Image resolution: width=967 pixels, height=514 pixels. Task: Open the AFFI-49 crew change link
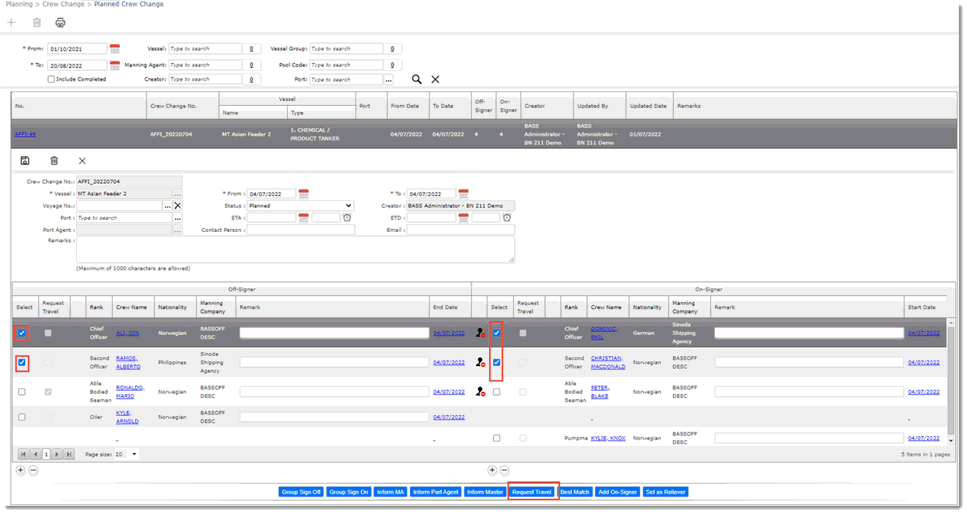point(25,134)
